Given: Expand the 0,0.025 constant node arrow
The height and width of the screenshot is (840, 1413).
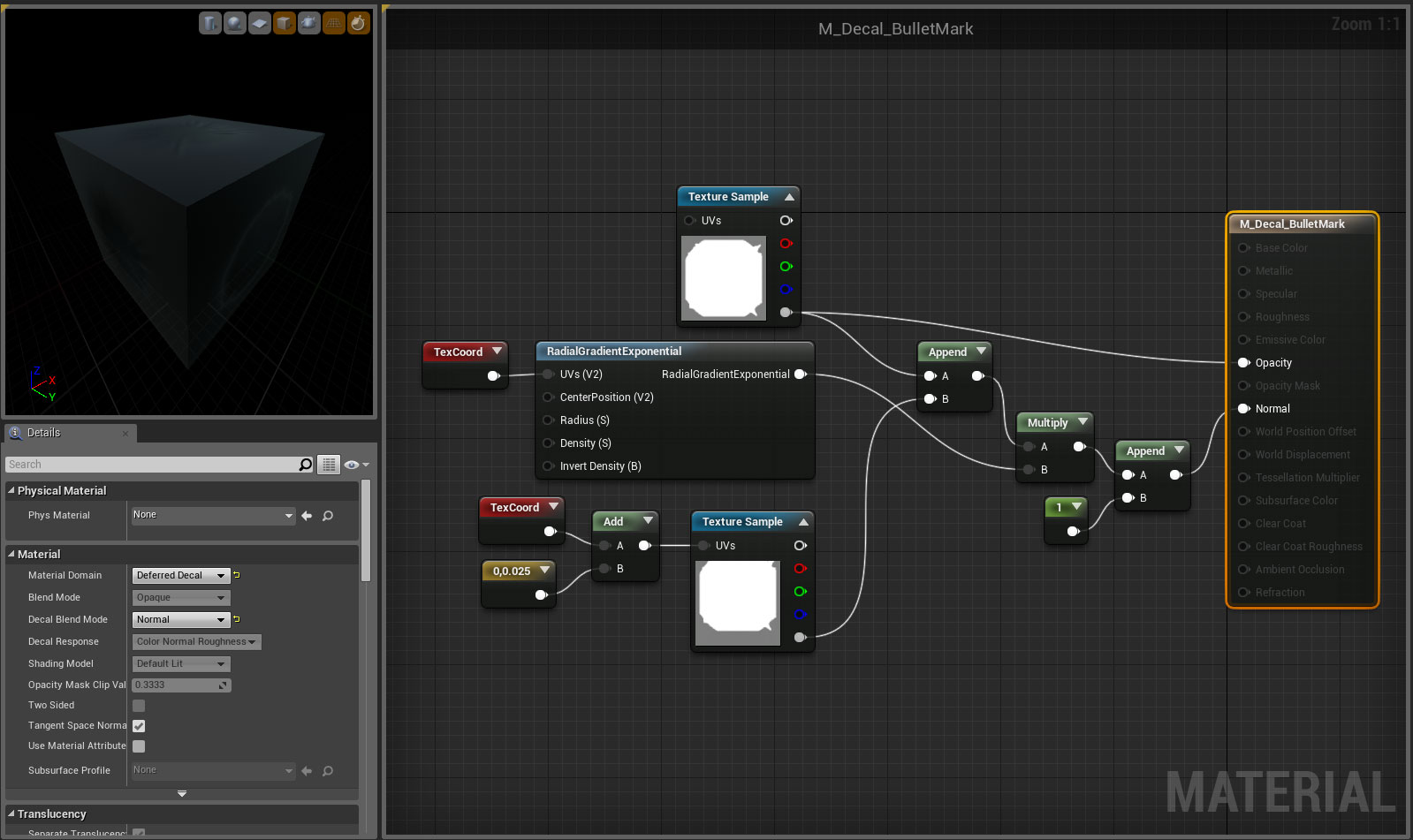Looking at the screenshot, I should [x=544, y=571].
